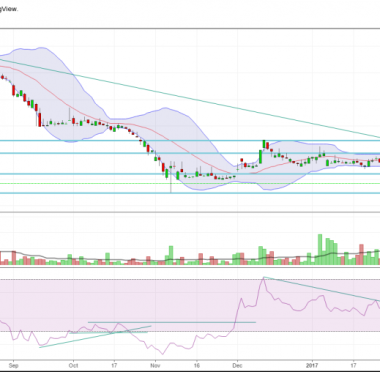
Task: Click the "Nov" label on time axis
Action: pyautogui.click(x=155, y=366)
